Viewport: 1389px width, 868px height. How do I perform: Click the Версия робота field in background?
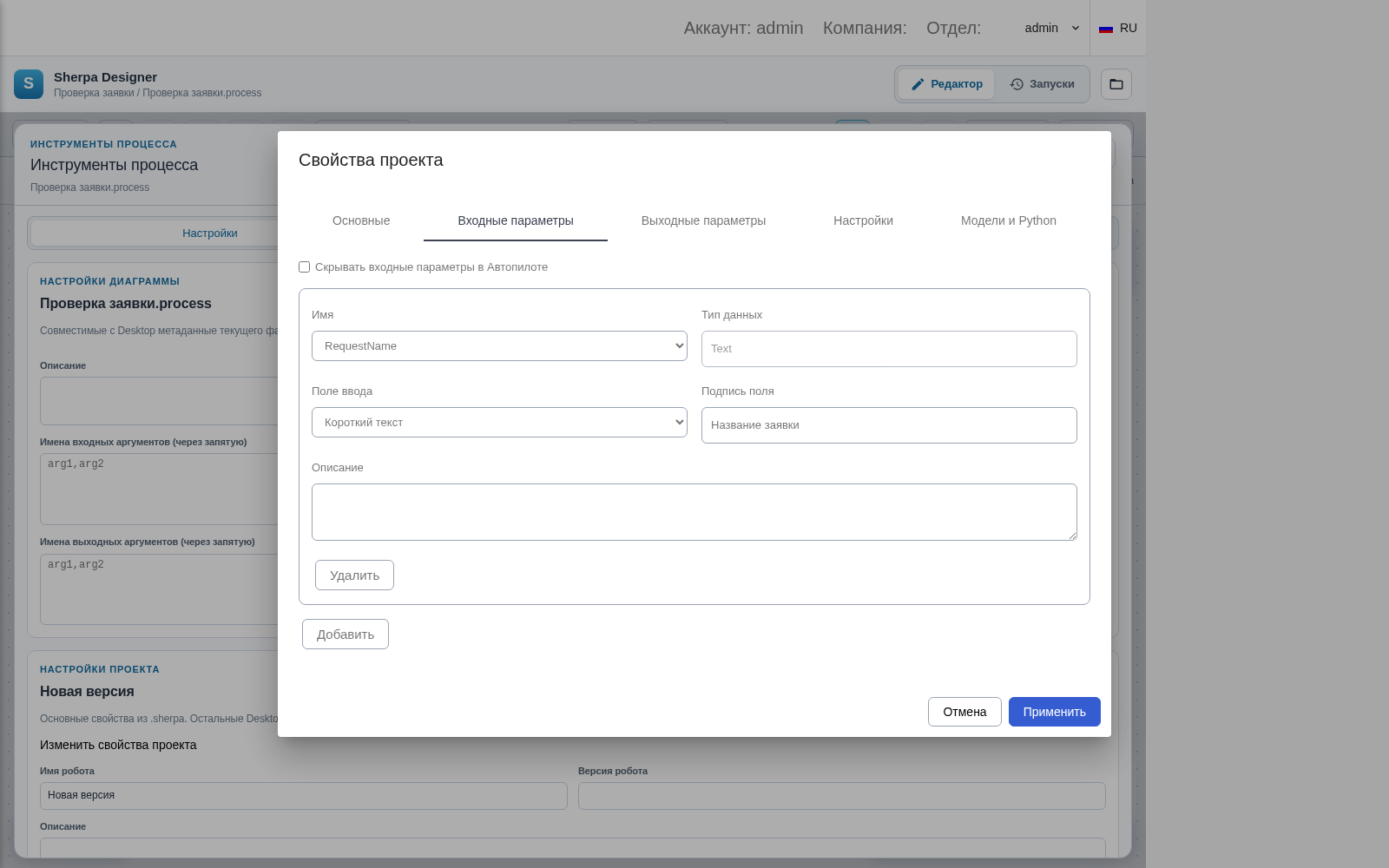click(842, 796)
